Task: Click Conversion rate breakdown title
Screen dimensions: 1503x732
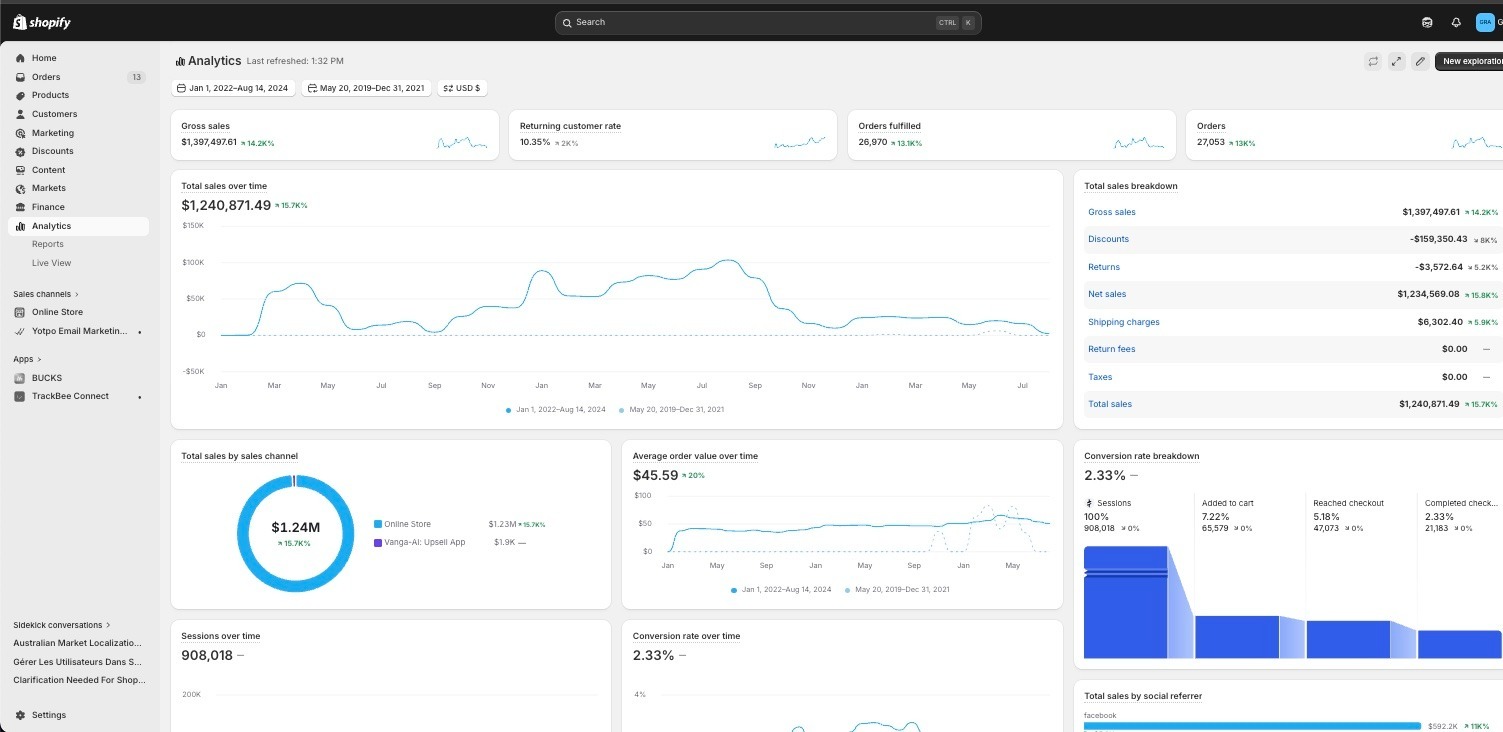Action: tap(1141, 456)
